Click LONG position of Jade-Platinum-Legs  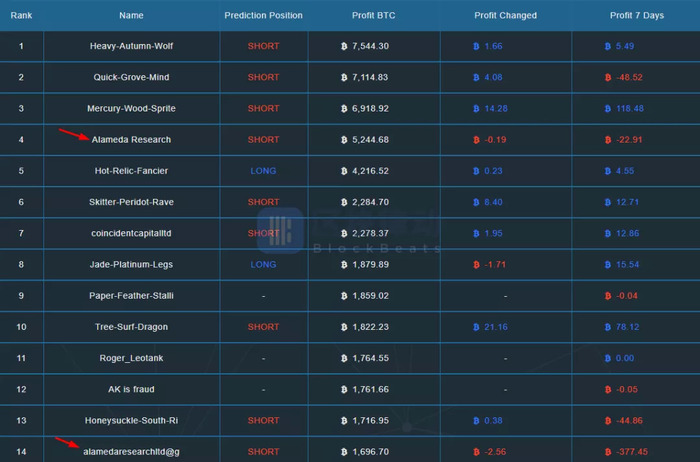click(x=263, y=265)
